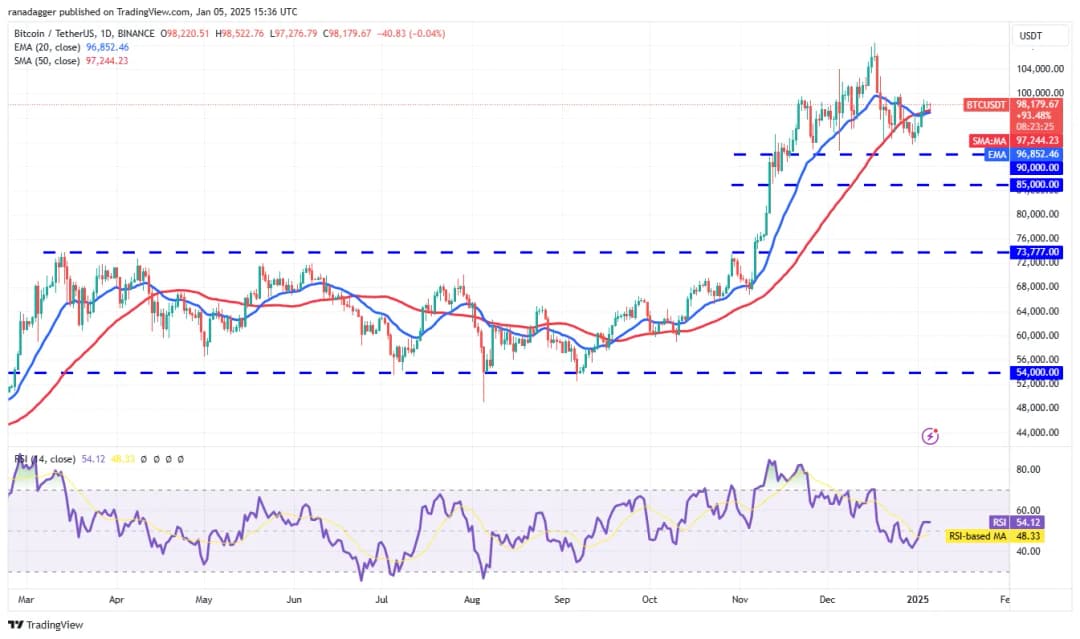Click the Aug label on time axis
The height and width of the screenshot is (639, 1080).
pos(473,600)
